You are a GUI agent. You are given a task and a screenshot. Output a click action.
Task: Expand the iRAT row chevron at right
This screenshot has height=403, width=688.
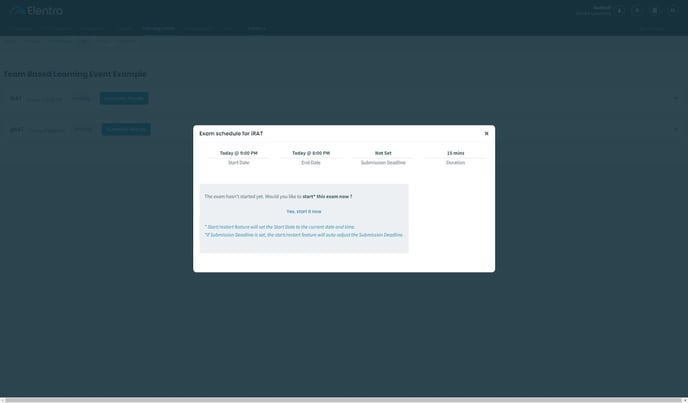[x=675, y=98]
